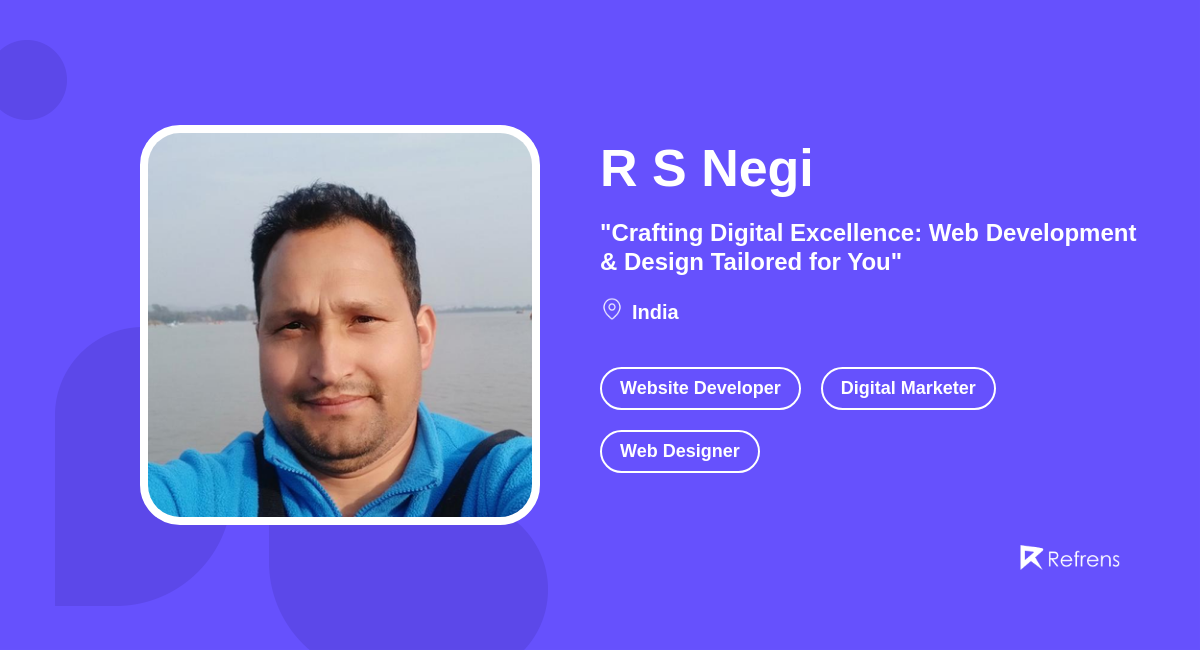Select the profile photo of R S Negi
This screenshot has width=1200, height=650.
[x=340, y=323]
